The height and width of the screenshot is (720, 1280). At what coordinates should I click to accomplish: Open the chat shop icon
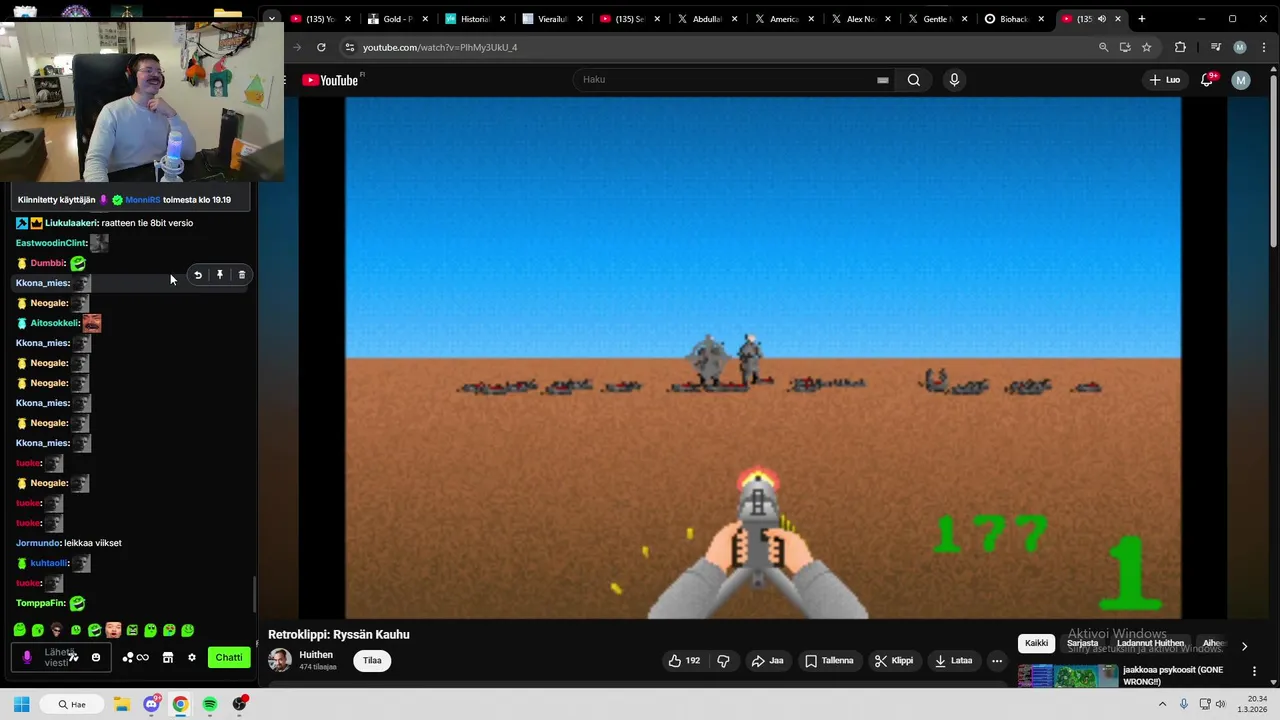[x=167, y=658]
